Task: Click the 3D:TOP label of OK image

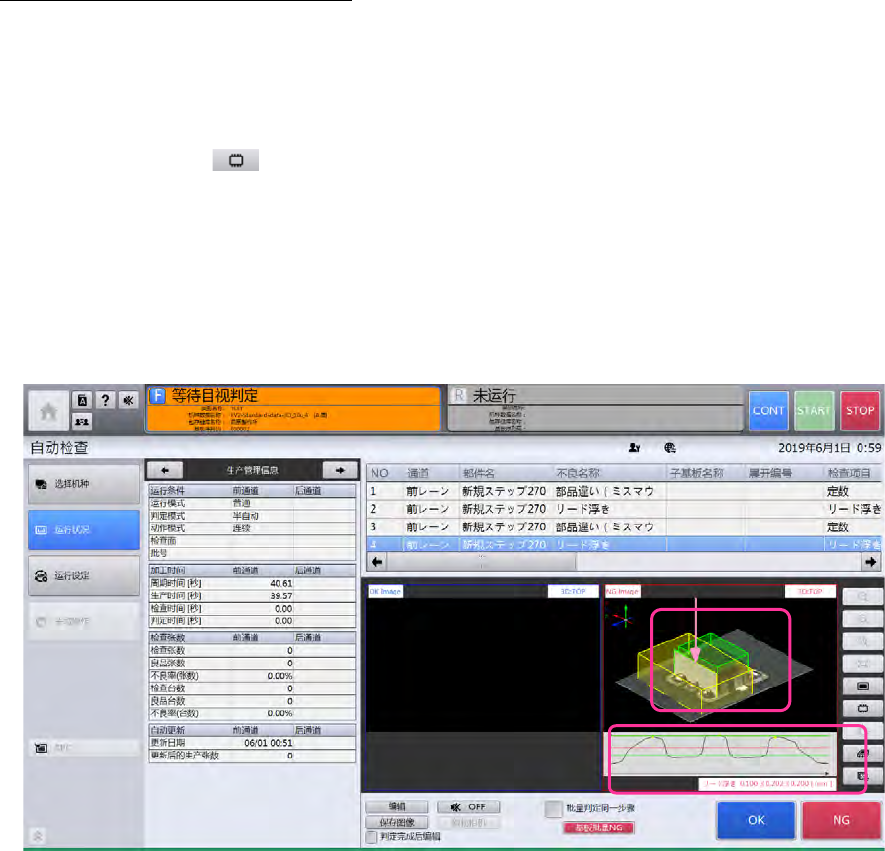Action: [573, 591]
